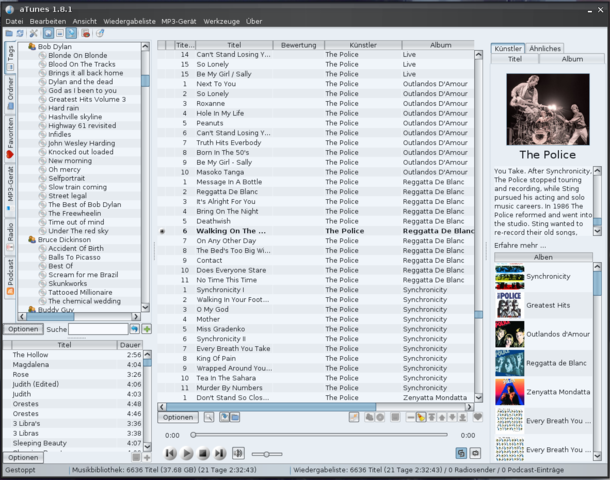Click the remove (minus) playlist icon
This screenshot has width=610, height=480.
(410, 417)
